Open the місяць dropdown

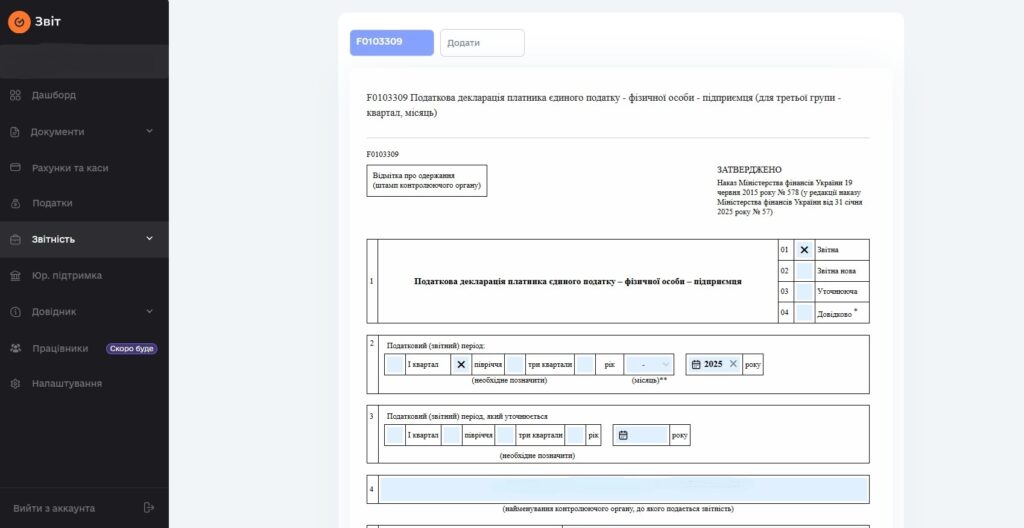click(648, 365)
